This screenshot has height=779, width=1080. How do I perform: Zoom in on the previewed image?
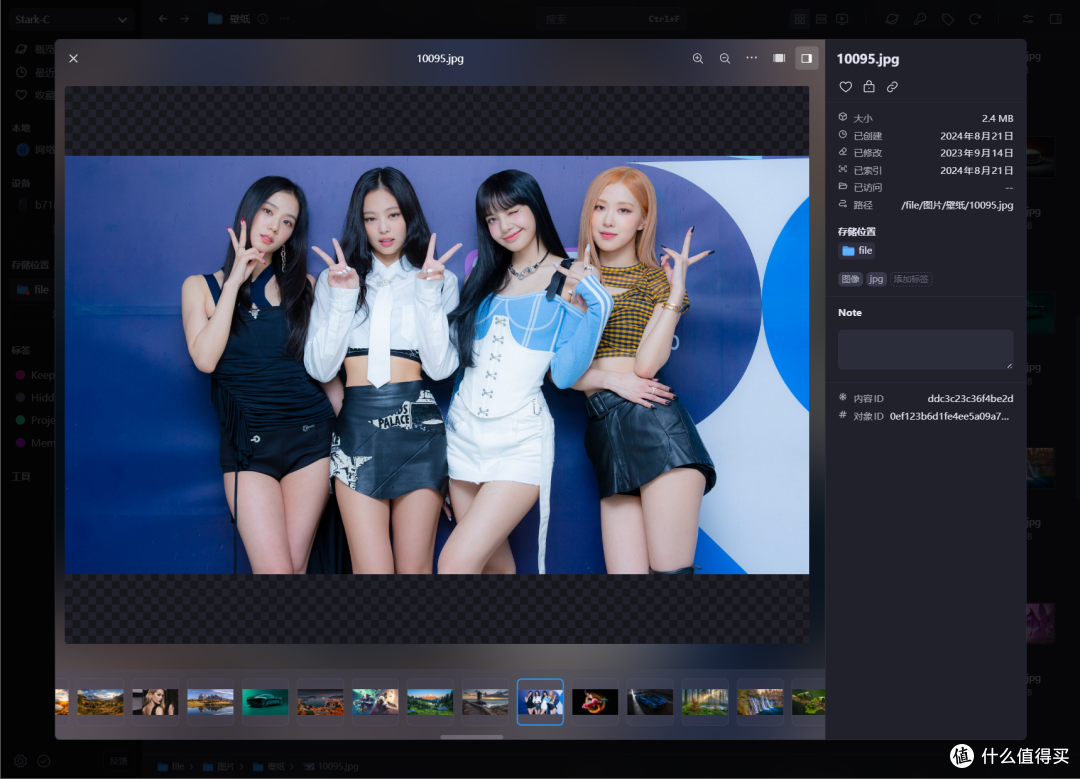tap(698, 59)
